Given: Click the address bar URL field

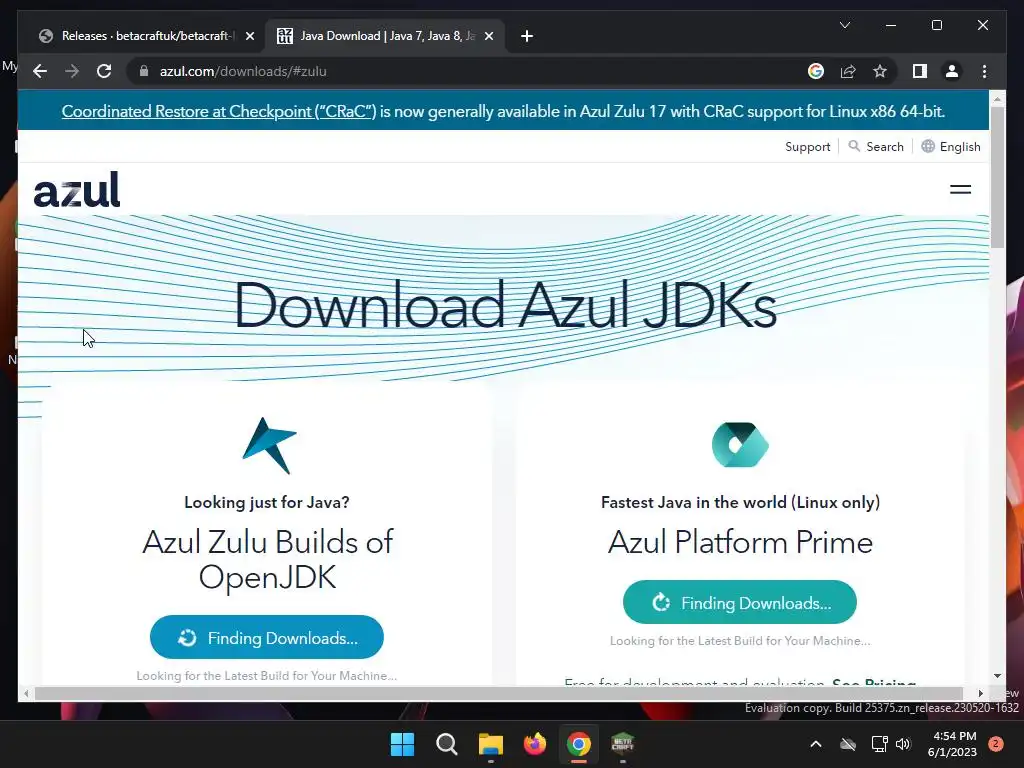Looking at the screenshot, I should point(470,71).
